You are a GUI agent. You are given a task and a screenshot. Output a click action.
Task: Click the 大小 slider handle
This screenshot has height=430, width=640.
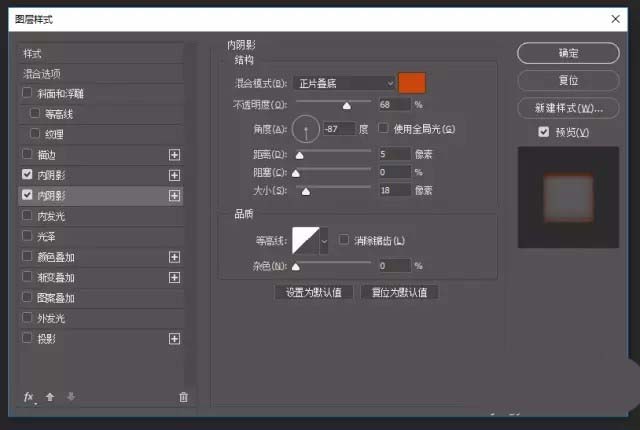306,192
